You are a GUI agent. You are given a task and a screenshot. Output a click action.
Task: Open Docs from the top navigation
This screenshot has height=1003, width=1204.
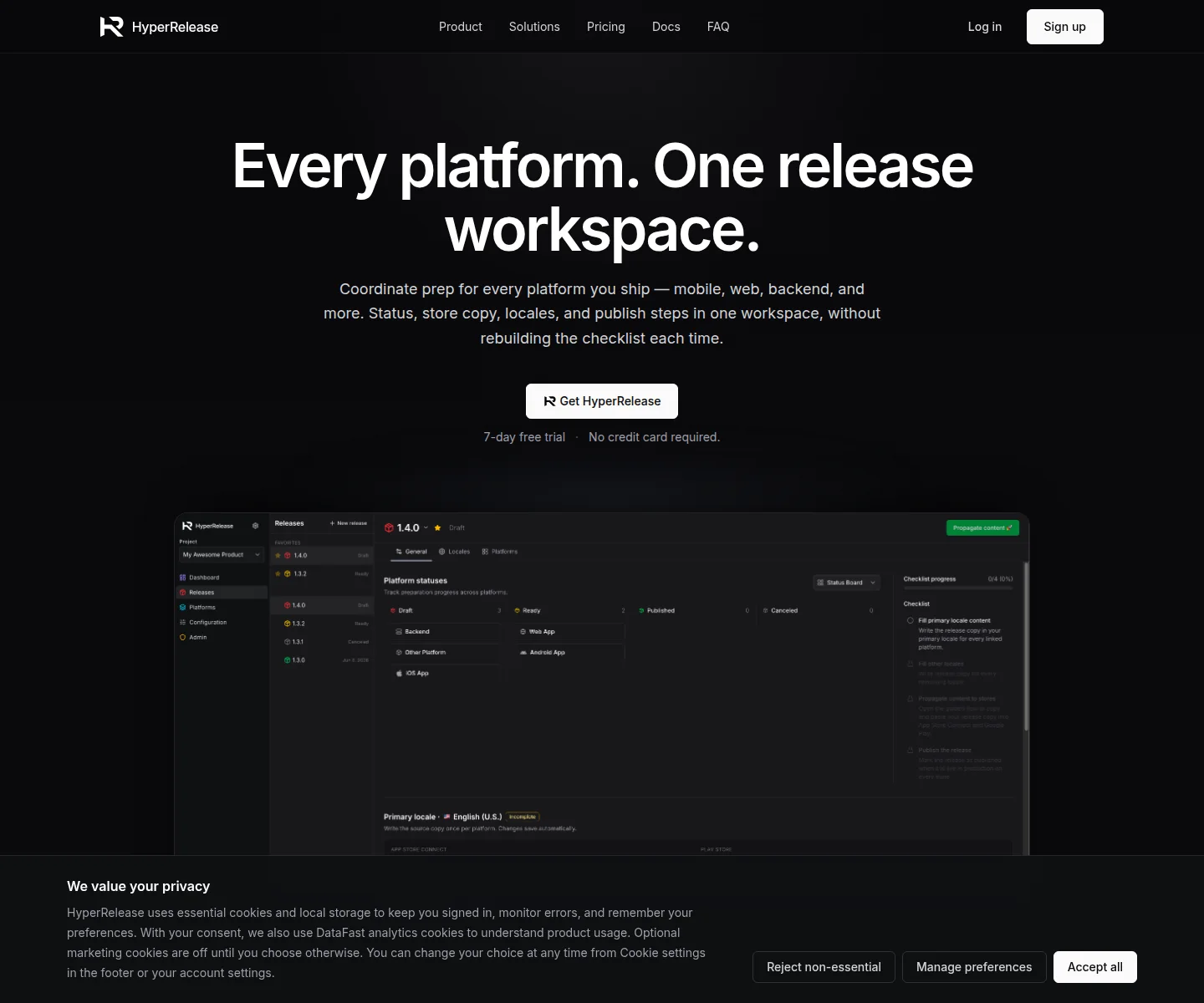point(666,27)
